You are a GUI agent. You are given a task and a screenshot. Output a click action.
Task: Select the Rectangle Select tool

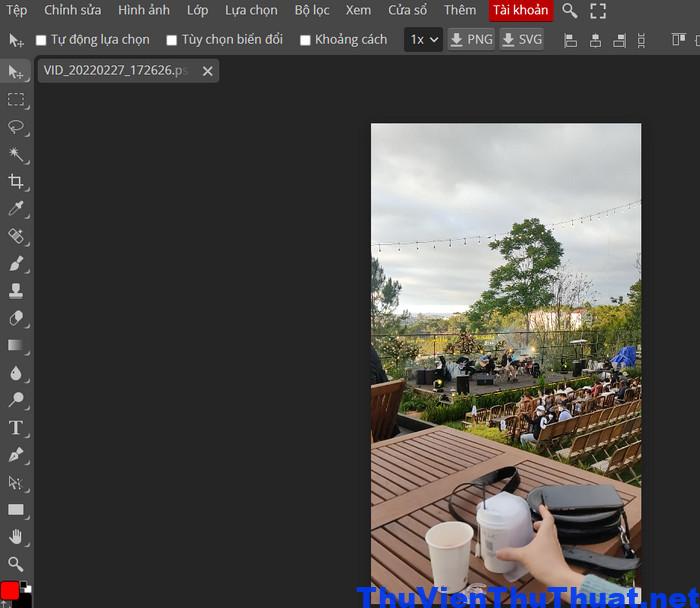tap(16, 99)
